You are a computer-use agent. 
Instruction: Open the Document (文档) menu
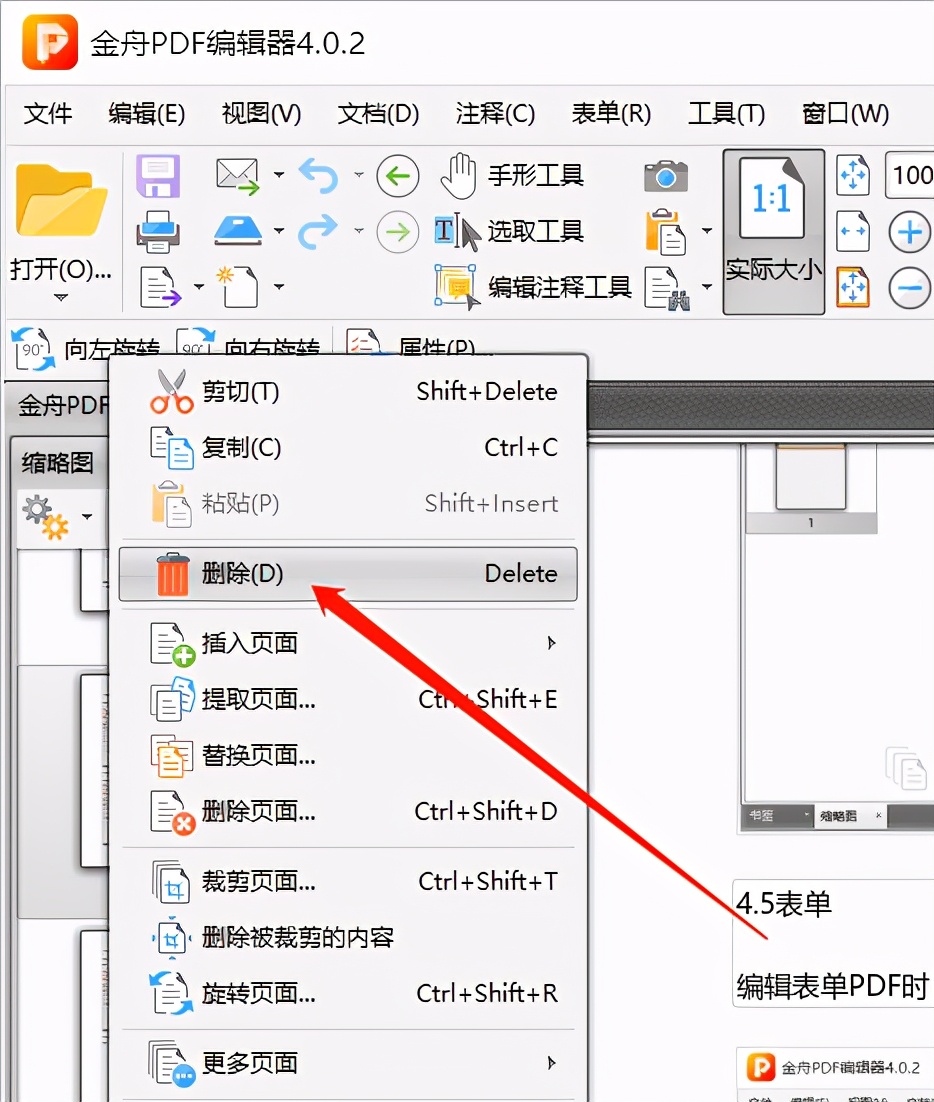(x=378, y=113)
